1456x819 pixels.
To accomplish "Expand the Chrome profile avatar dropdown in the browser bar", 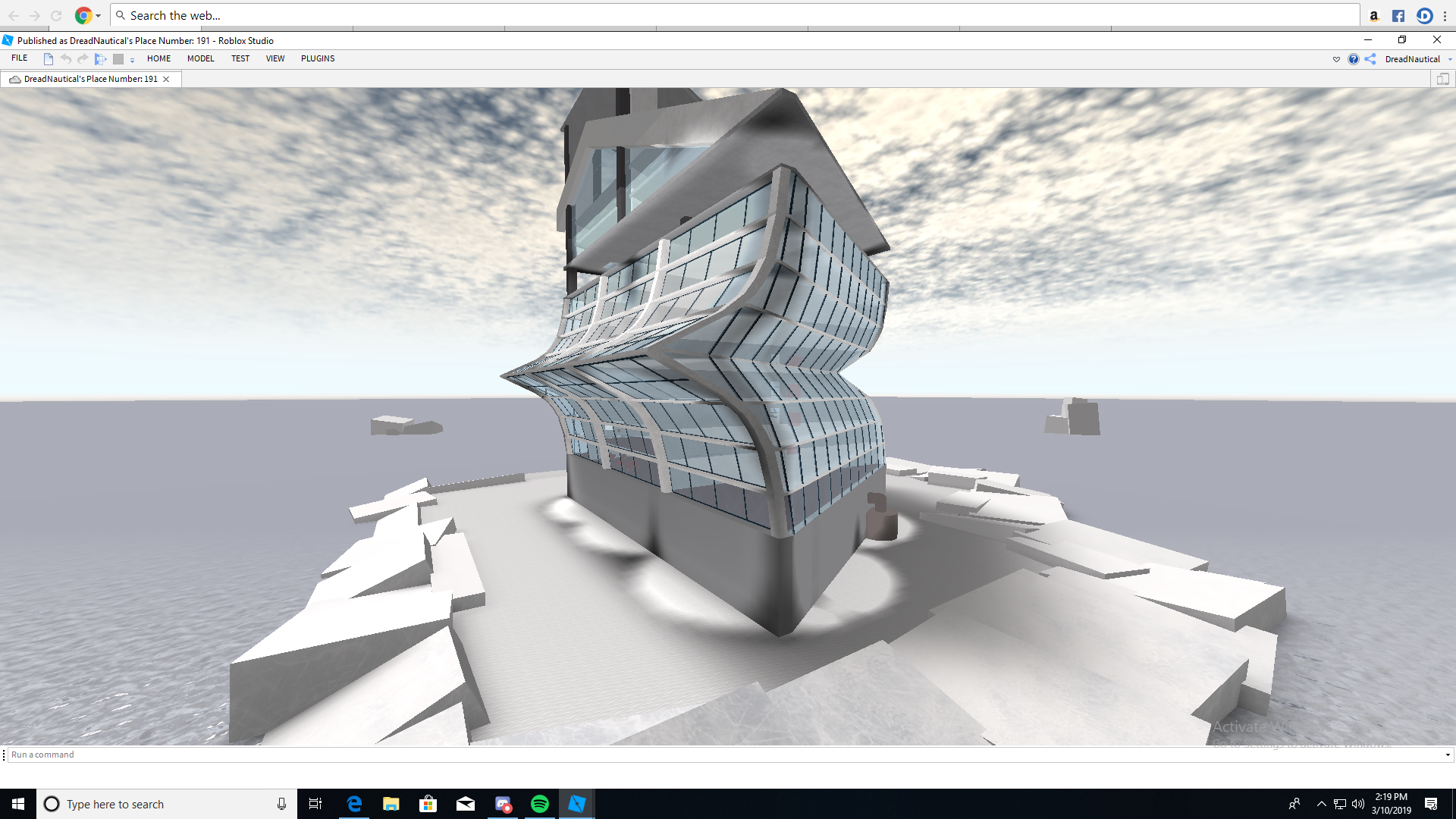I will tap(97, 15).
